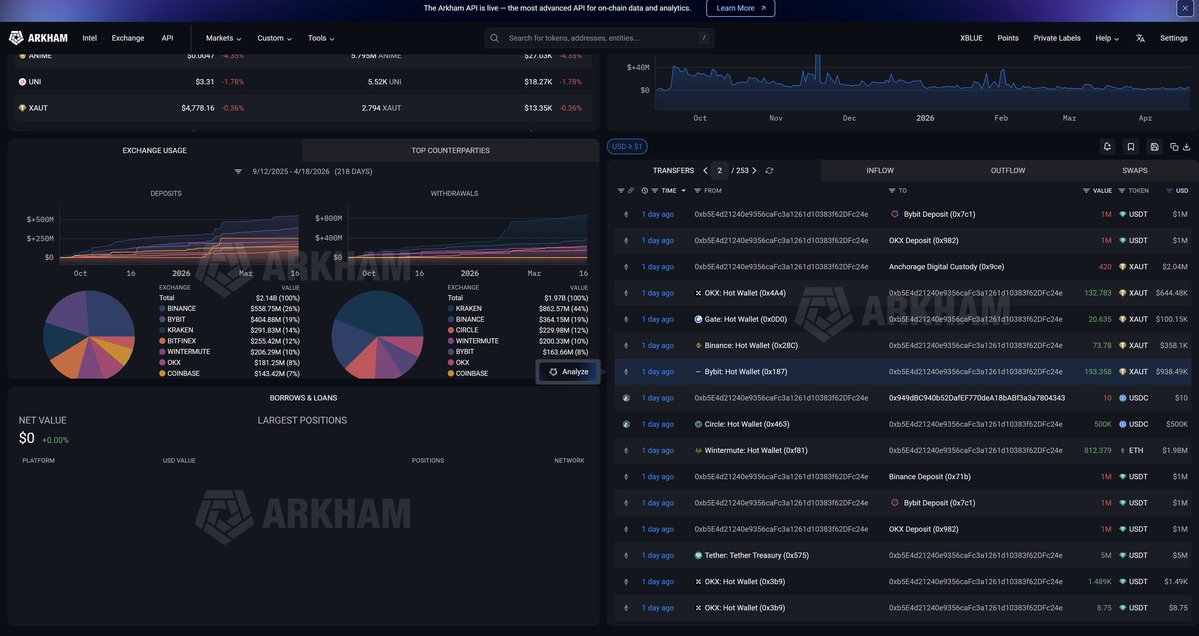Select the Swaps tab
1199x636 pixels.
point(1135,170)
